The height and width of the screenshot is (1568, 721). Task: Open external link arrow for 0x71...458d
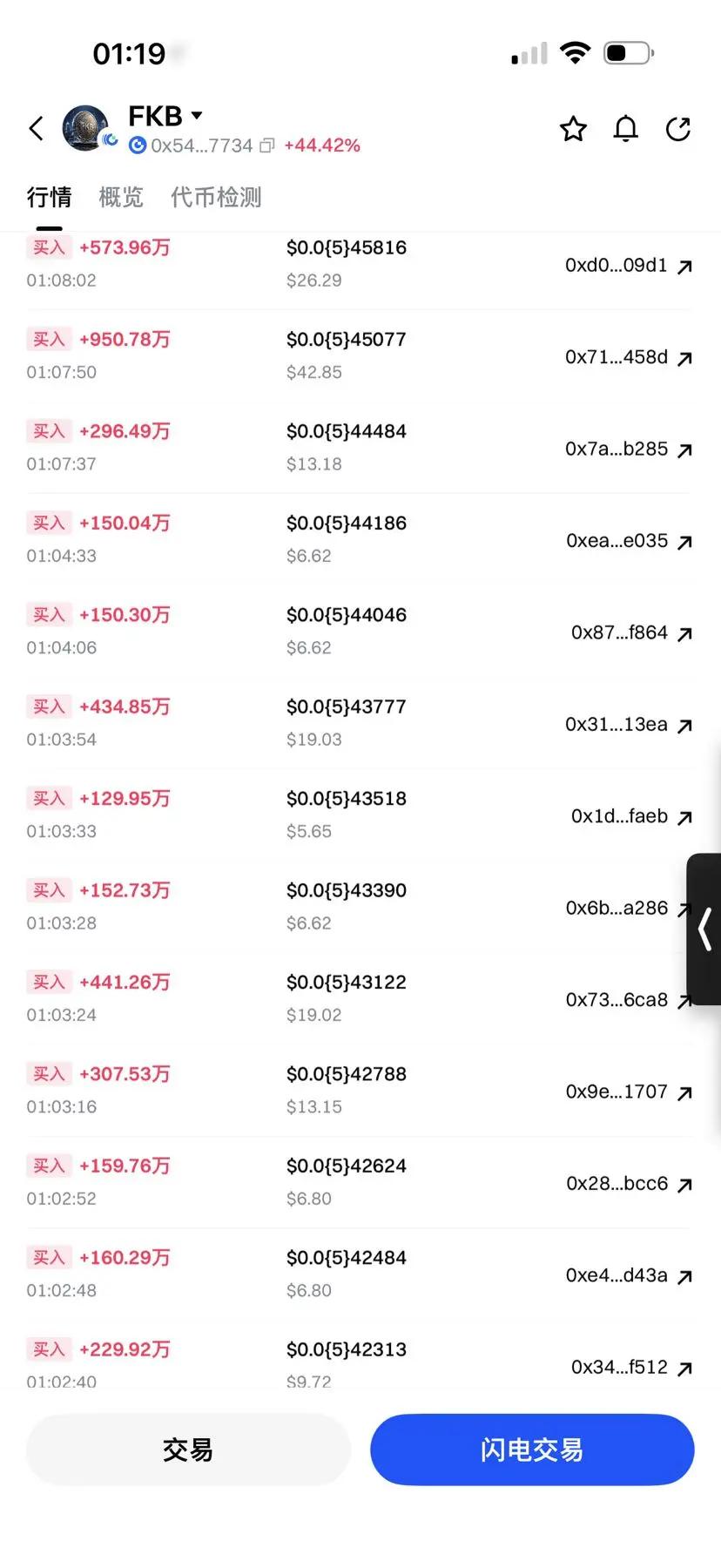click(685, 358)
